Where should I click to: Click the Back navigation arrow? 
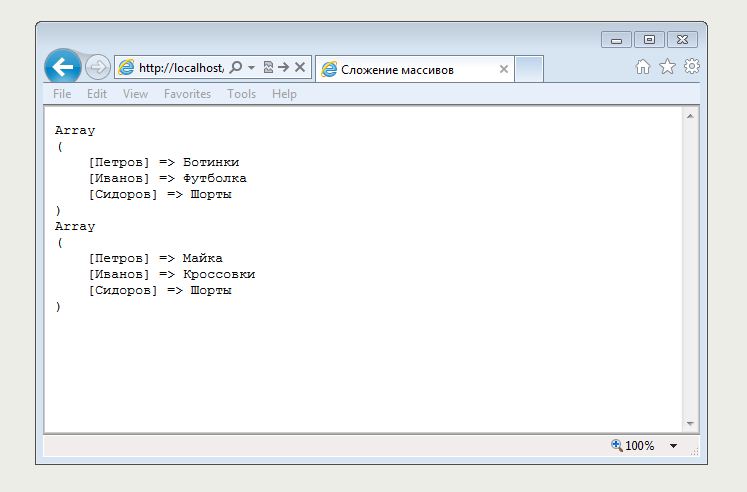click(x=63, y=67)
